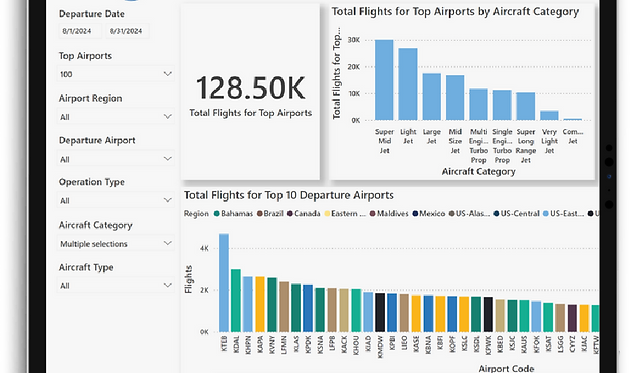Expand the Aircraft Type dropdown
Viewport: 630px width, 373px height.
tap(116, 285)
